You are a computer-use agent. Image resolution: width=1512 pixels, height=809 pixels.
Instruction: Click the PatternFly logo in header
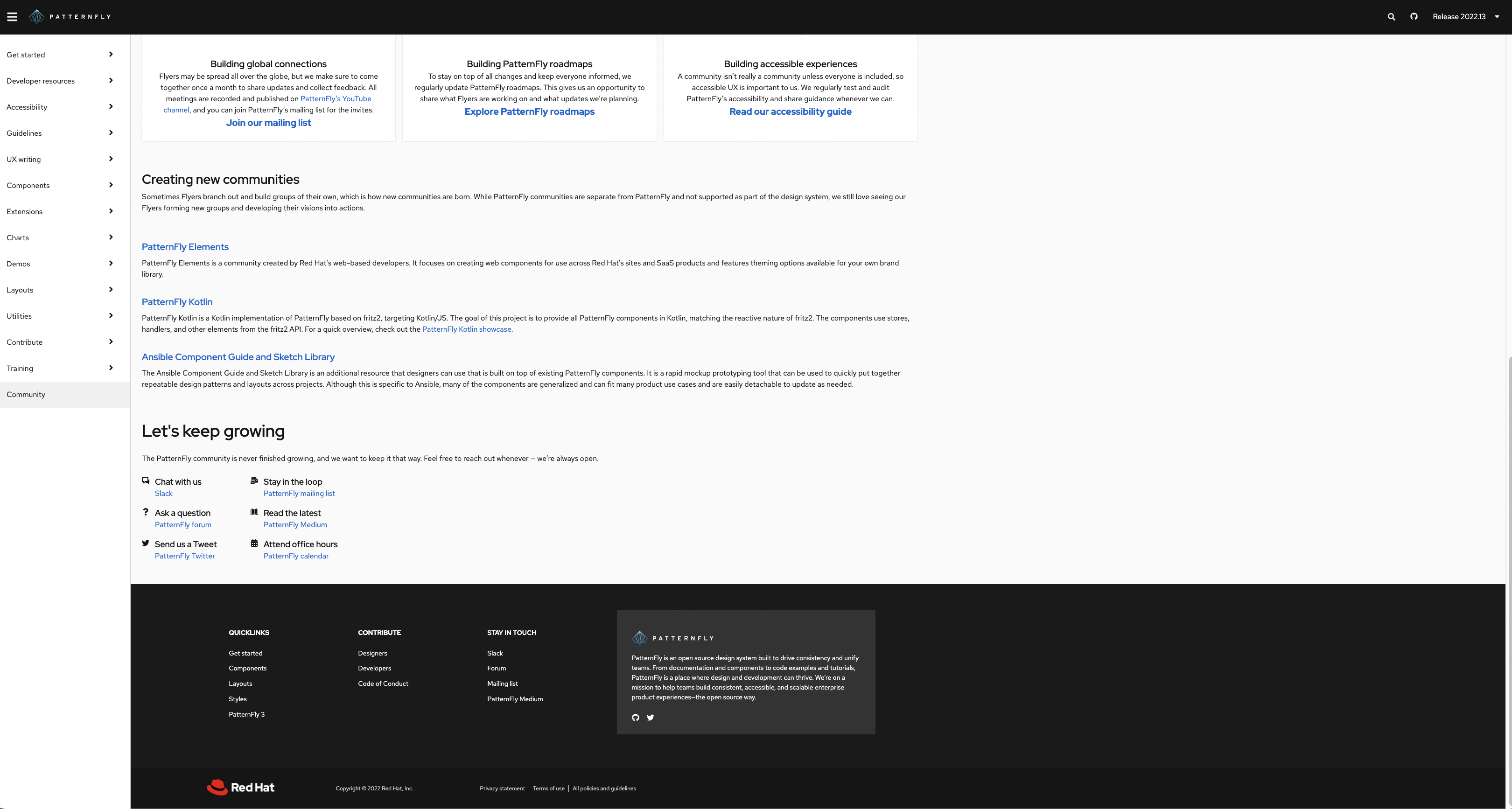click(x=70, y=16)
